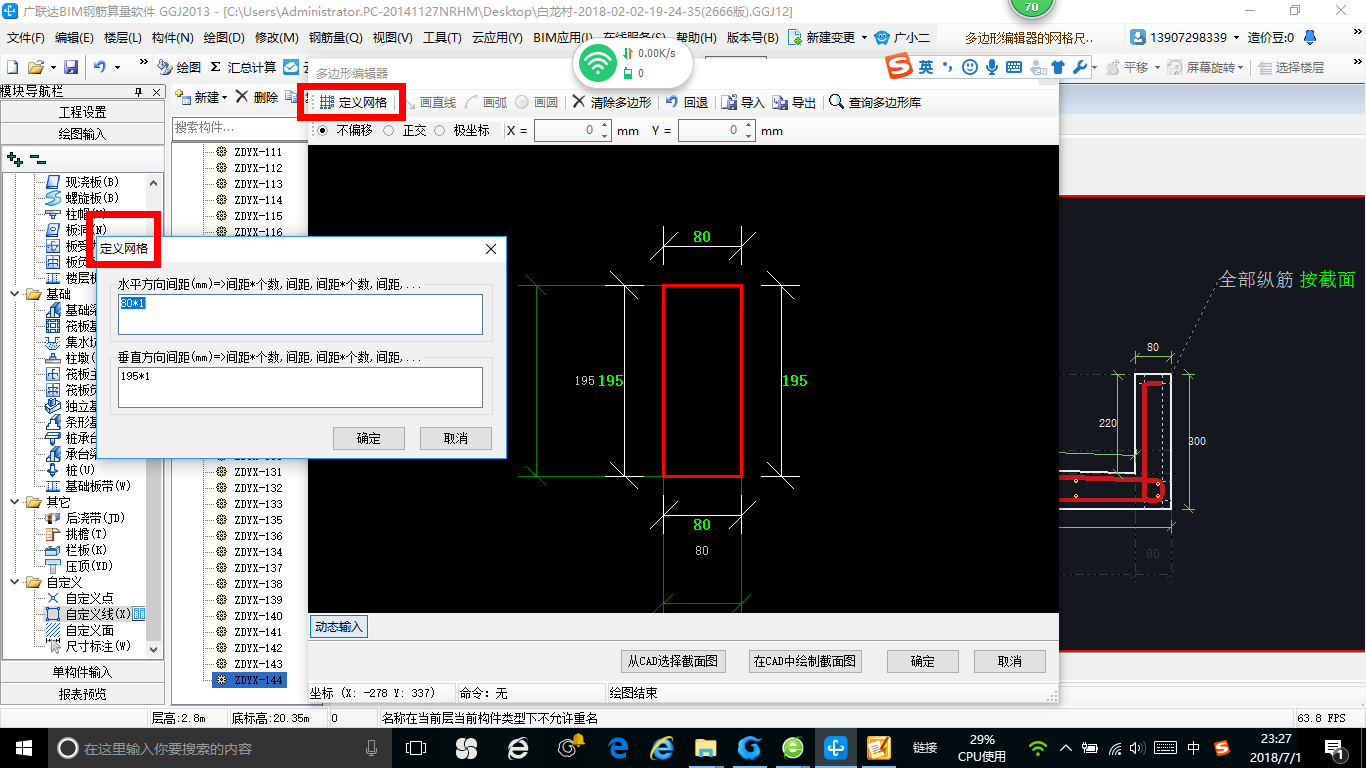The image size is (1366, 768).
Task: Click the Sogou microphone voice input icon
Action: coord(992,67)
